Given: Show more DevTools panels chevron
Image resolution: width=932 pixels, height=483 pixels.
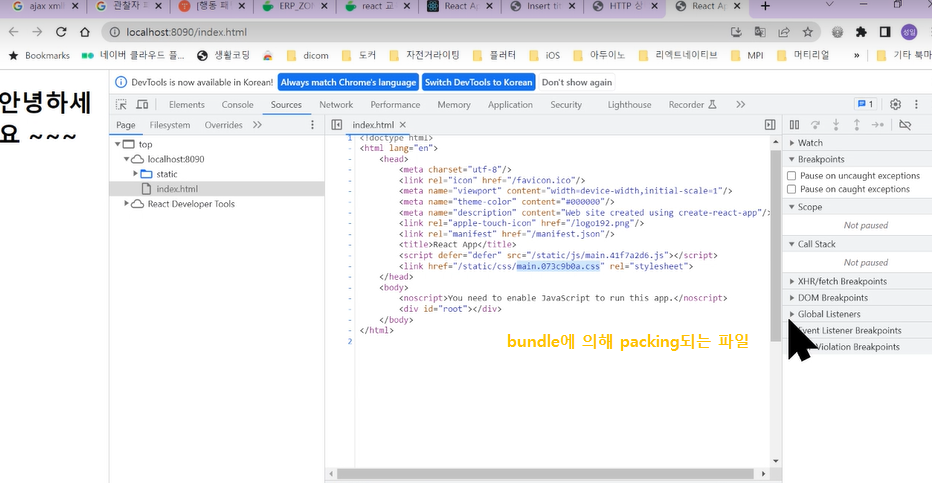Looking at the screenshot, I should (x=740, y=105).
